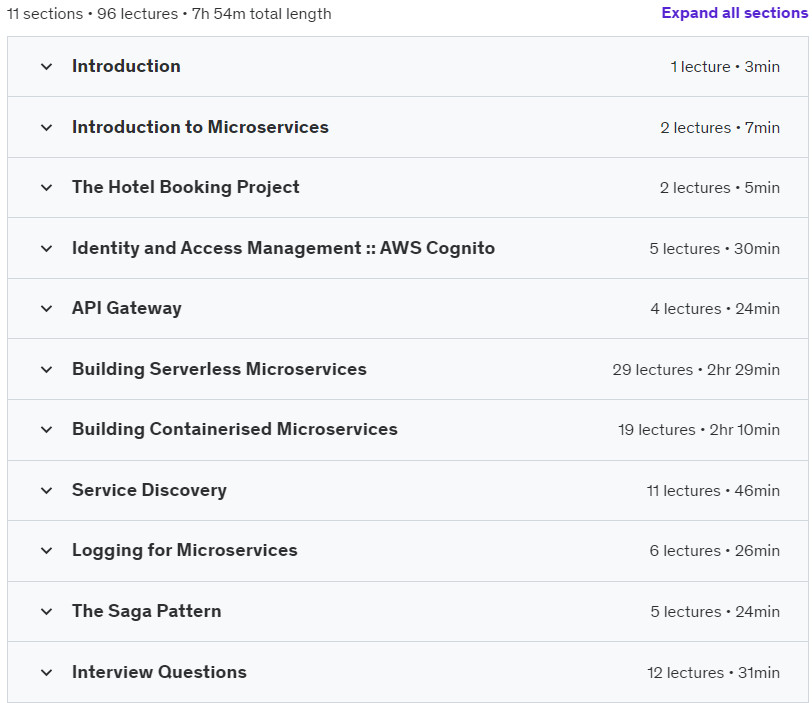Expand The Hotel Booking Project chevron
The image size is (812, 703).
47,187
